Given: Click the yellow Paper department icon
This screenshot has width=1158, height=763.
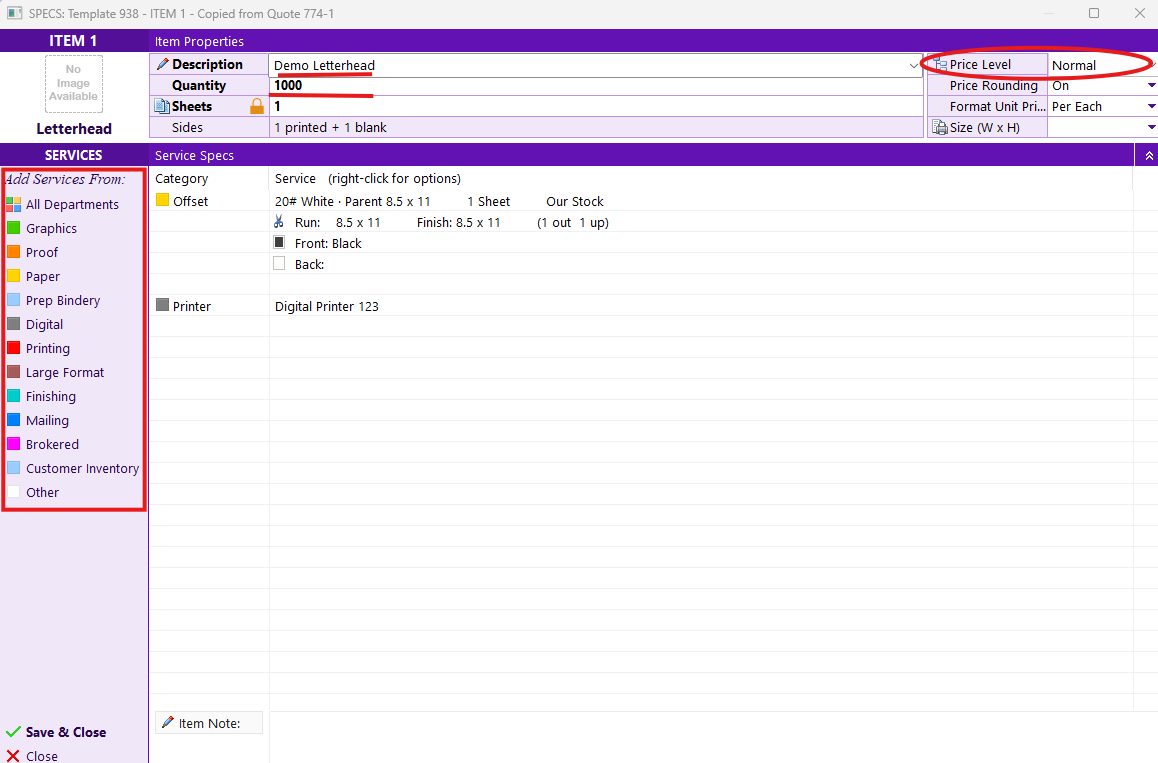Looking at the screenshot, I should [13, 276].
